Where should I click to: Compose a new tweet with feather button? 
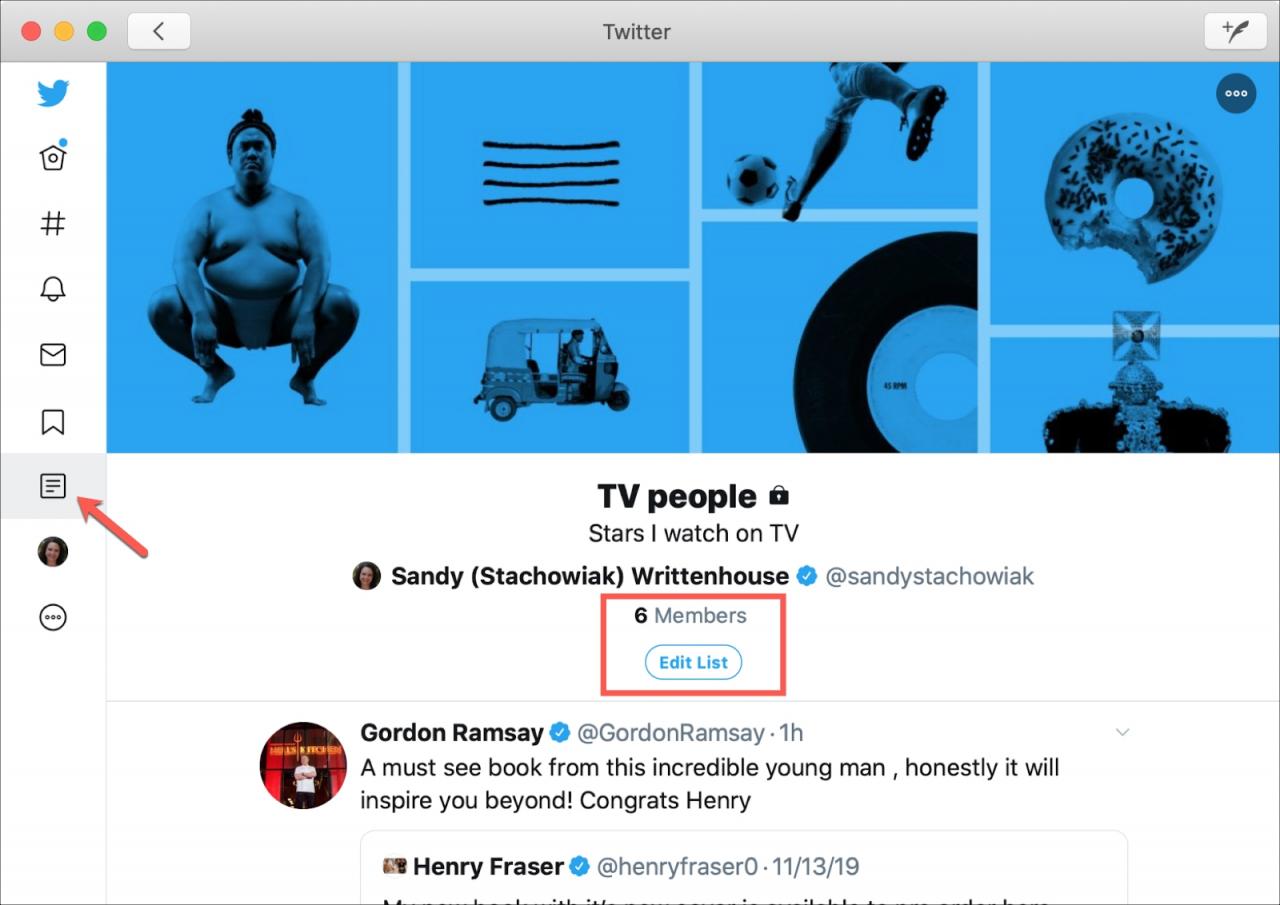pyautogui.click(x=1235, y=31)
